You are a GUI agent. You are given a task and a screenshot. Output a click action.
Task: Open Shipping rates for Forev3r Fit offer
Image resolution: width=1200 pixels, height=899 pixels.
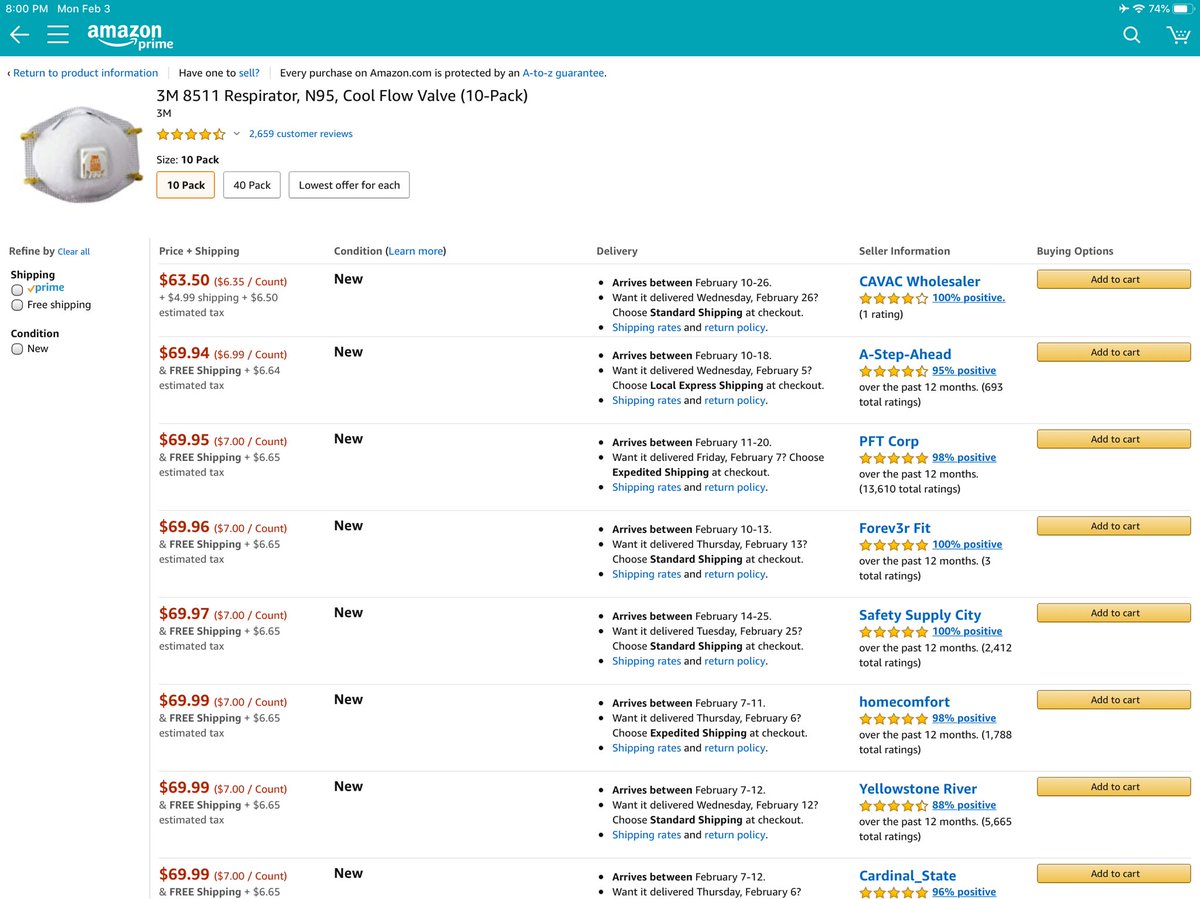pyautogui.click(x=646, y=575)
